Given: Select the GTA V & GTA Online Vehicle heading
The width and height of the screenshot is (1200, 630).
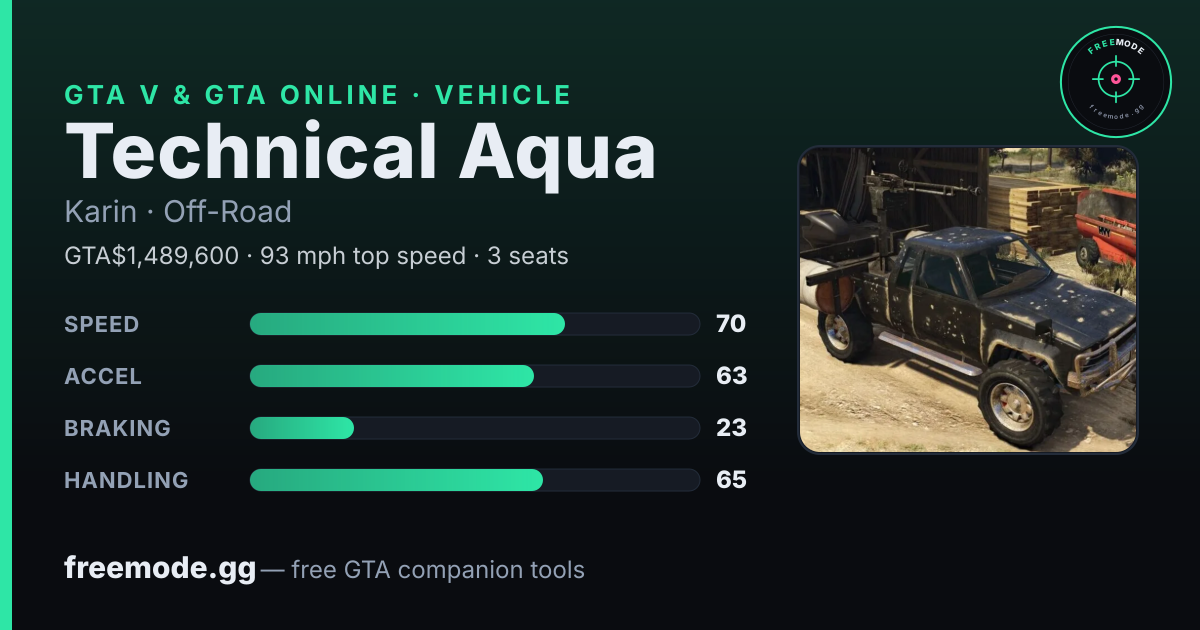Looking at the screenshot, I should tap(318, 95).
